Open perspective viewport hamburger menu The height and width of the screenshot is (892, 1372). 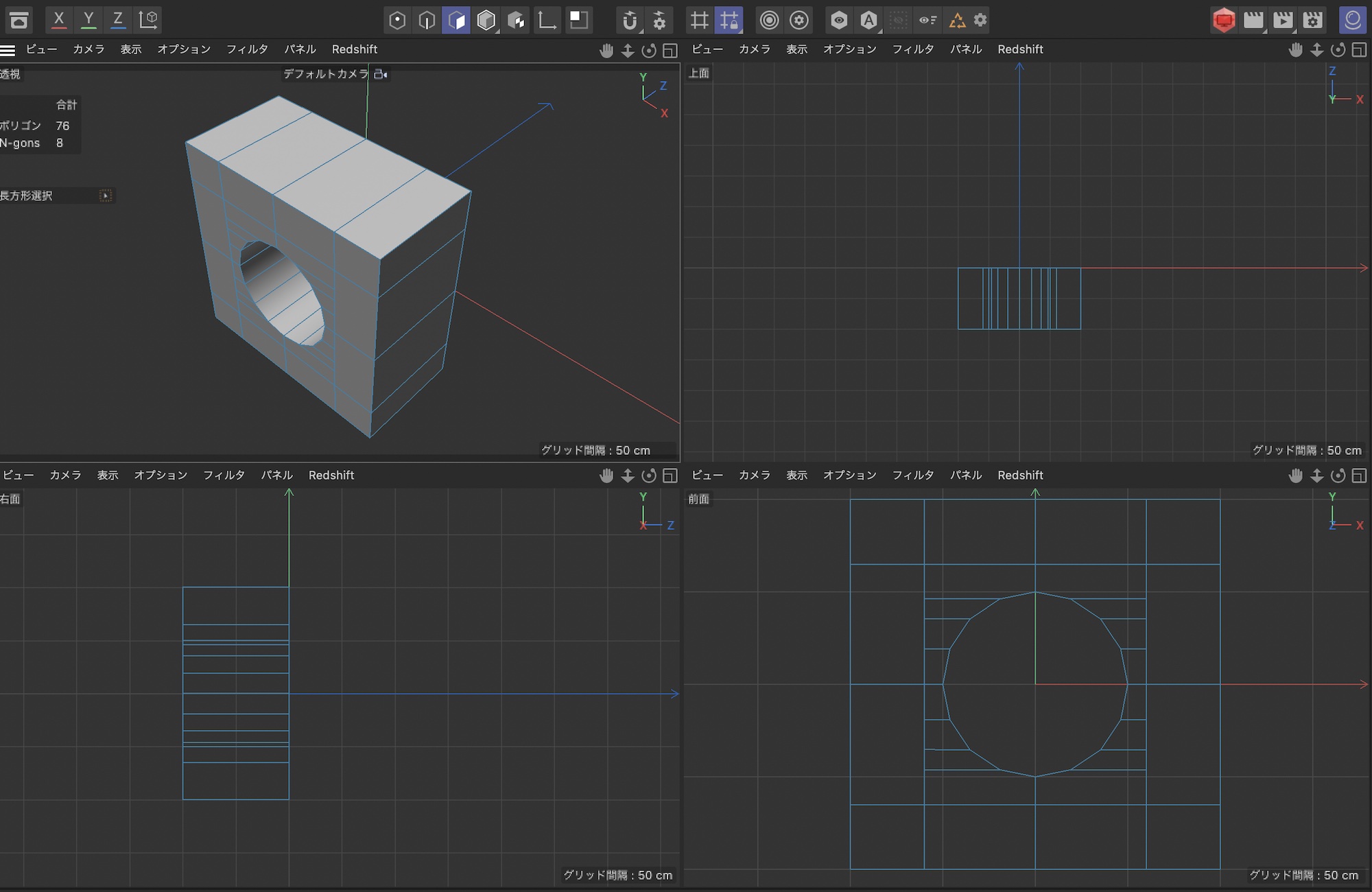8,49
